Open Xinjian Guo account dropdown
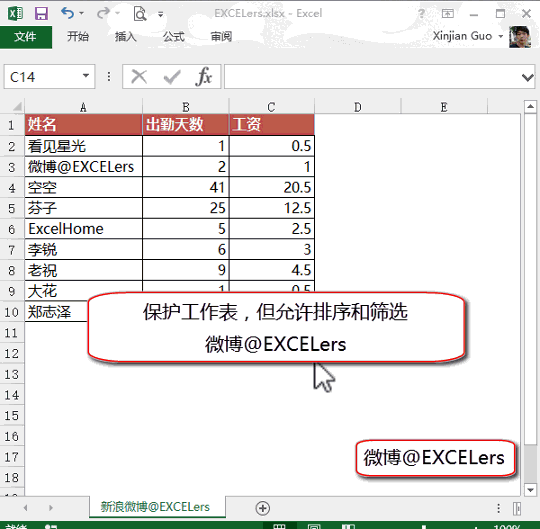The image size is (540, 529). (468, 36)
